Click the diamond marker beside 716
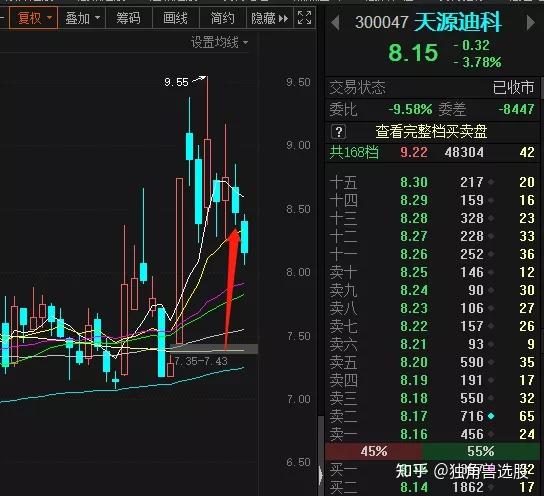544x496 pixels. [491, 416]
